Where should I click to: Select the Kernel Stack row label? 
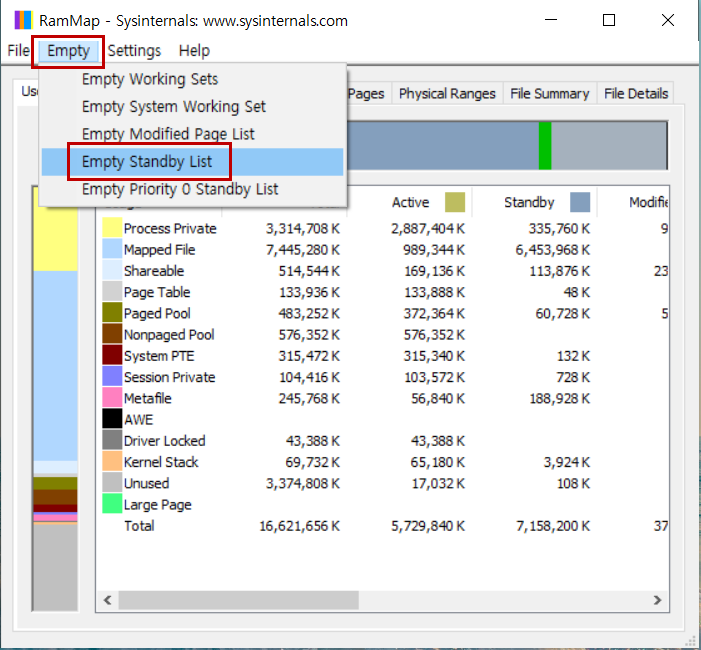(161, 462)
